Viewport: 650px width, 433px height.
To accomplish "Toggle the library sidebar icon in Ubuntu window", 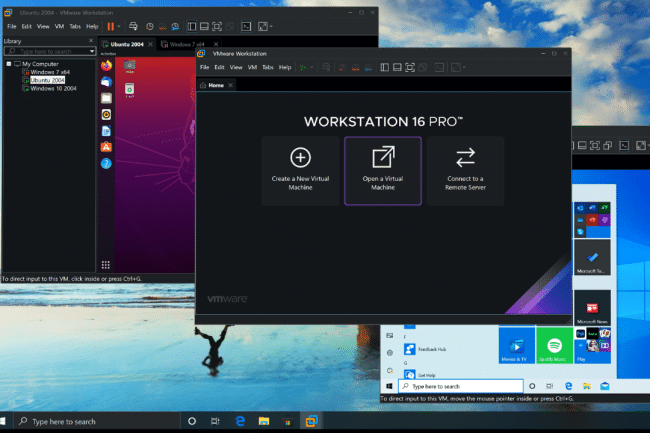I will click(x=192, y=27).
